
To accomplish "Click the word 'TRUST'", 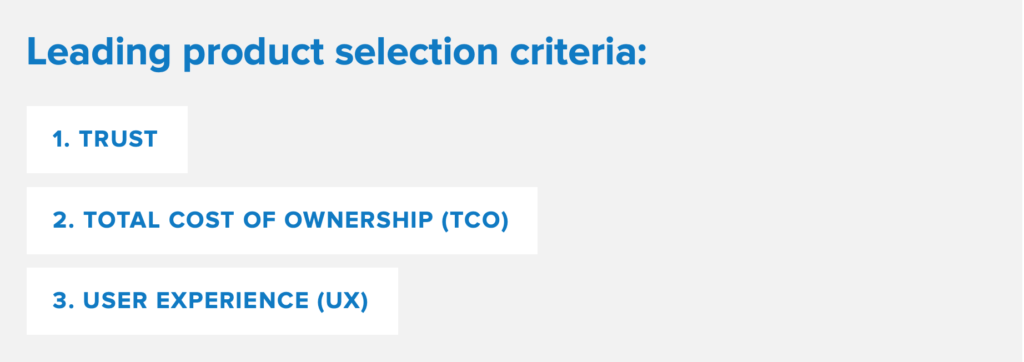I will [118, 139].
